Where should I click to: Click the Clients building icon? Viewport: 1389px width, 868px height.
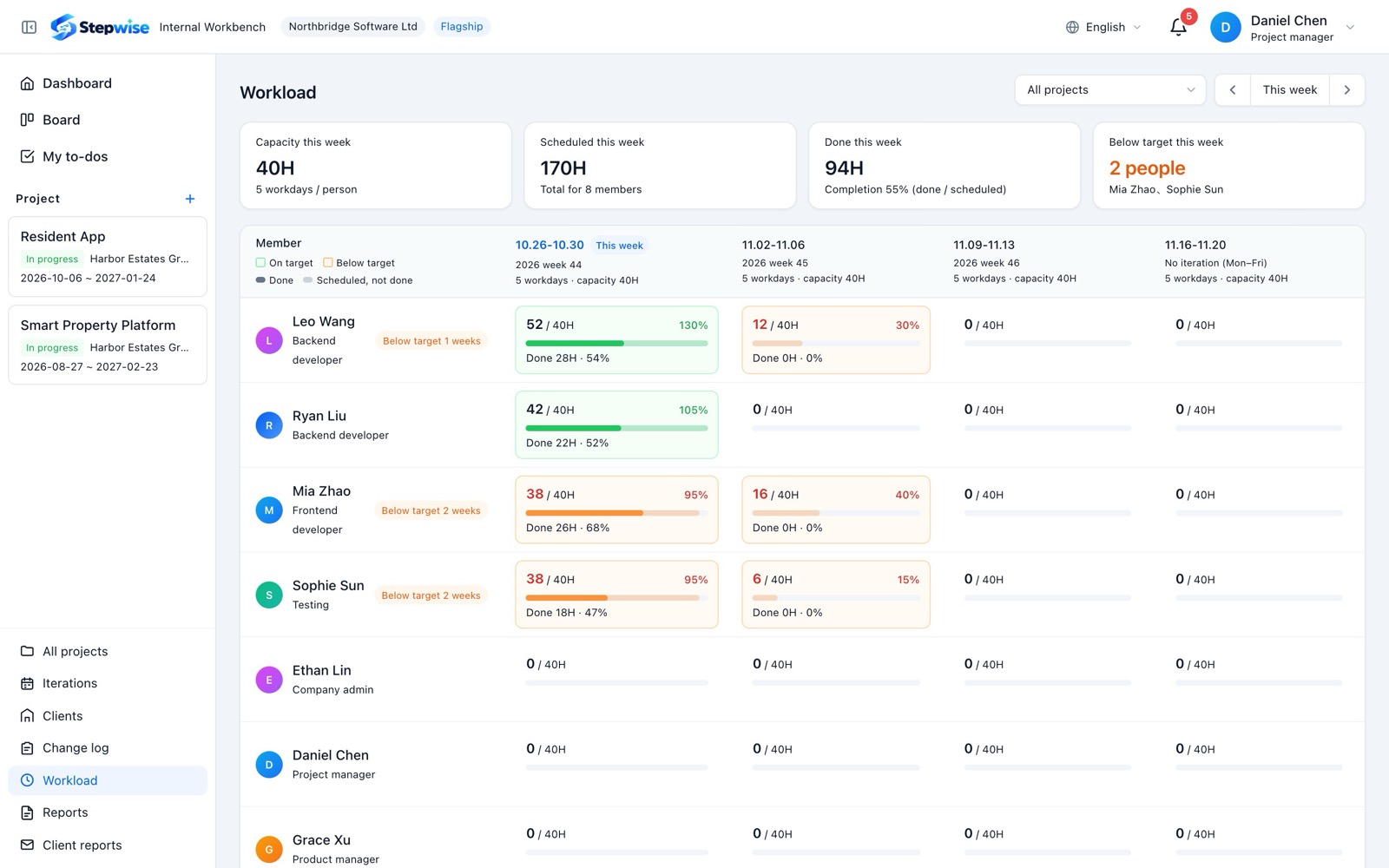pos(27,715)
